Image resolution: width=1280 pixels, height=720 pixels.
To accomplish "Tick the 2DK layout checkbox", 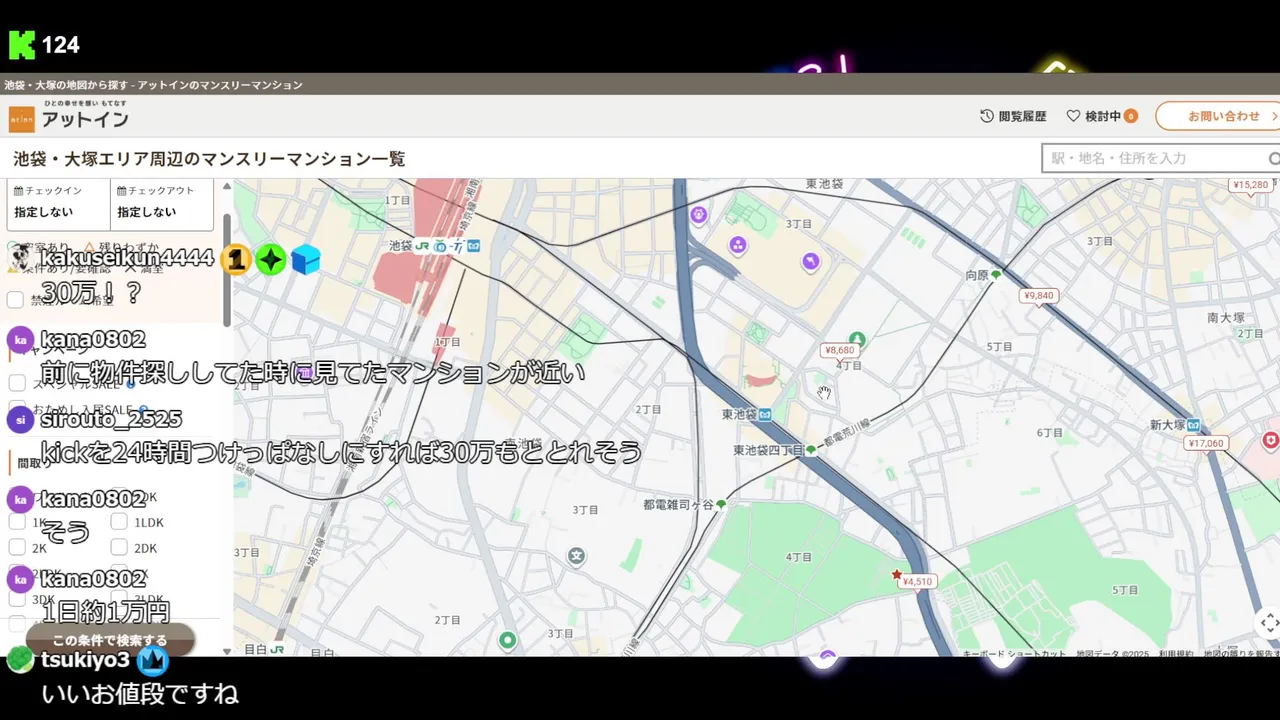I will (118, 547).
